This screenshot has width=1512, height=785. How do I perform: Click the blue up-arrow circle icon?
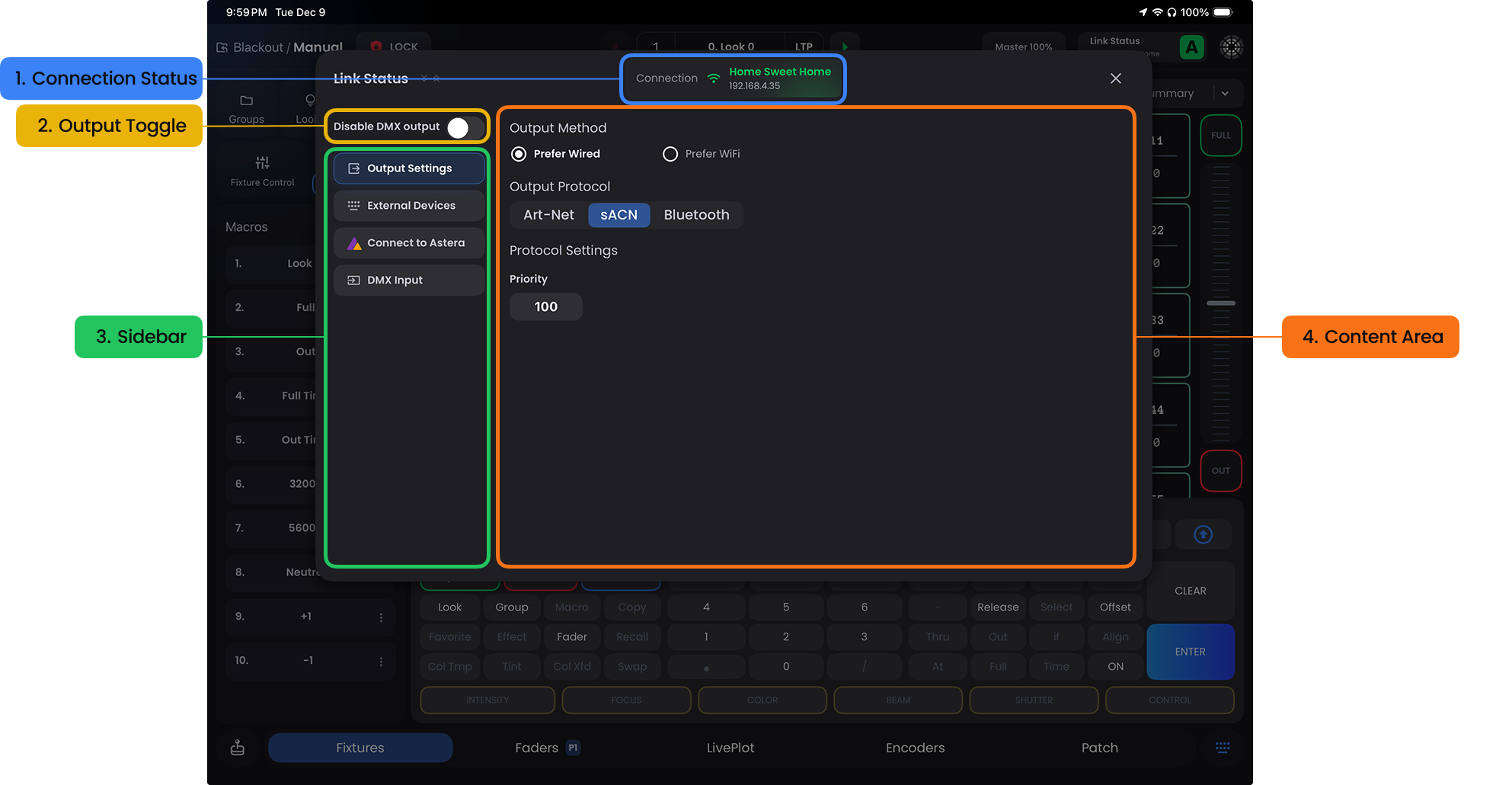pyautogui.click(x=1203, y=535)
